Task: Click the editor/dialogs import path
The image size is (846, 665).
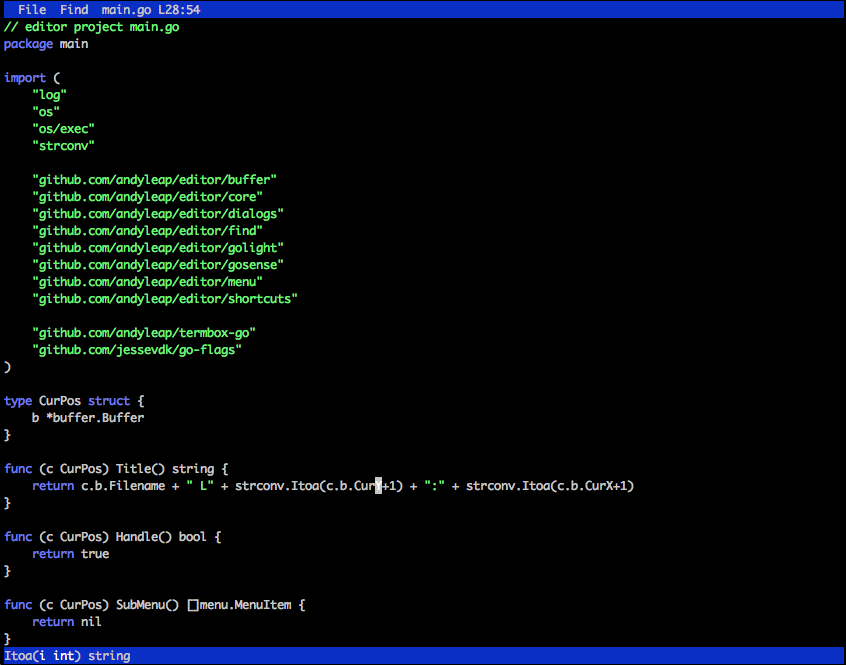Action: pyautogui.click(x=158, y=214)
